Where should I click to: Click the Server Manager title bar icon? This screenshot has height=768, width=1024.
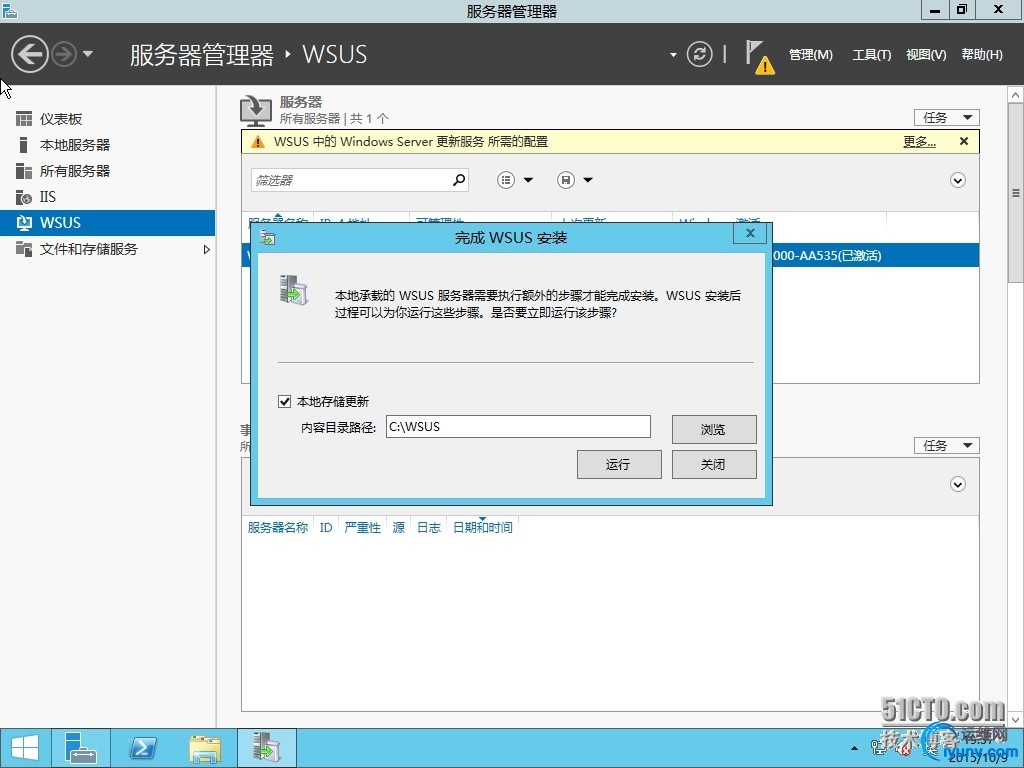pos(9,10)
